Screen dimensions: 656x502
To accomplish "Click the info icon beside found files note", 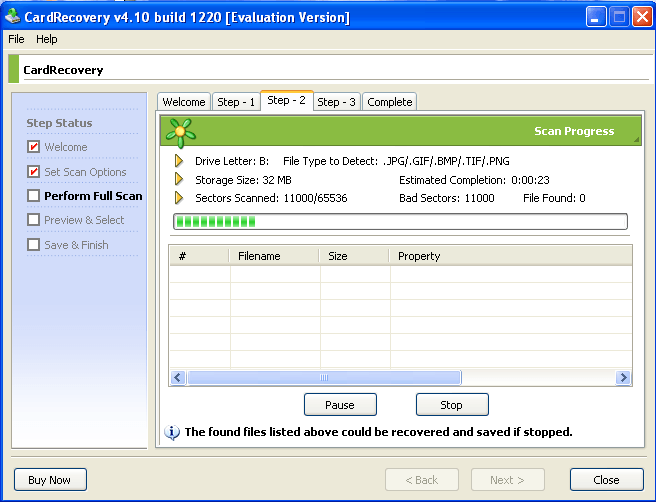I will point(172,432).
